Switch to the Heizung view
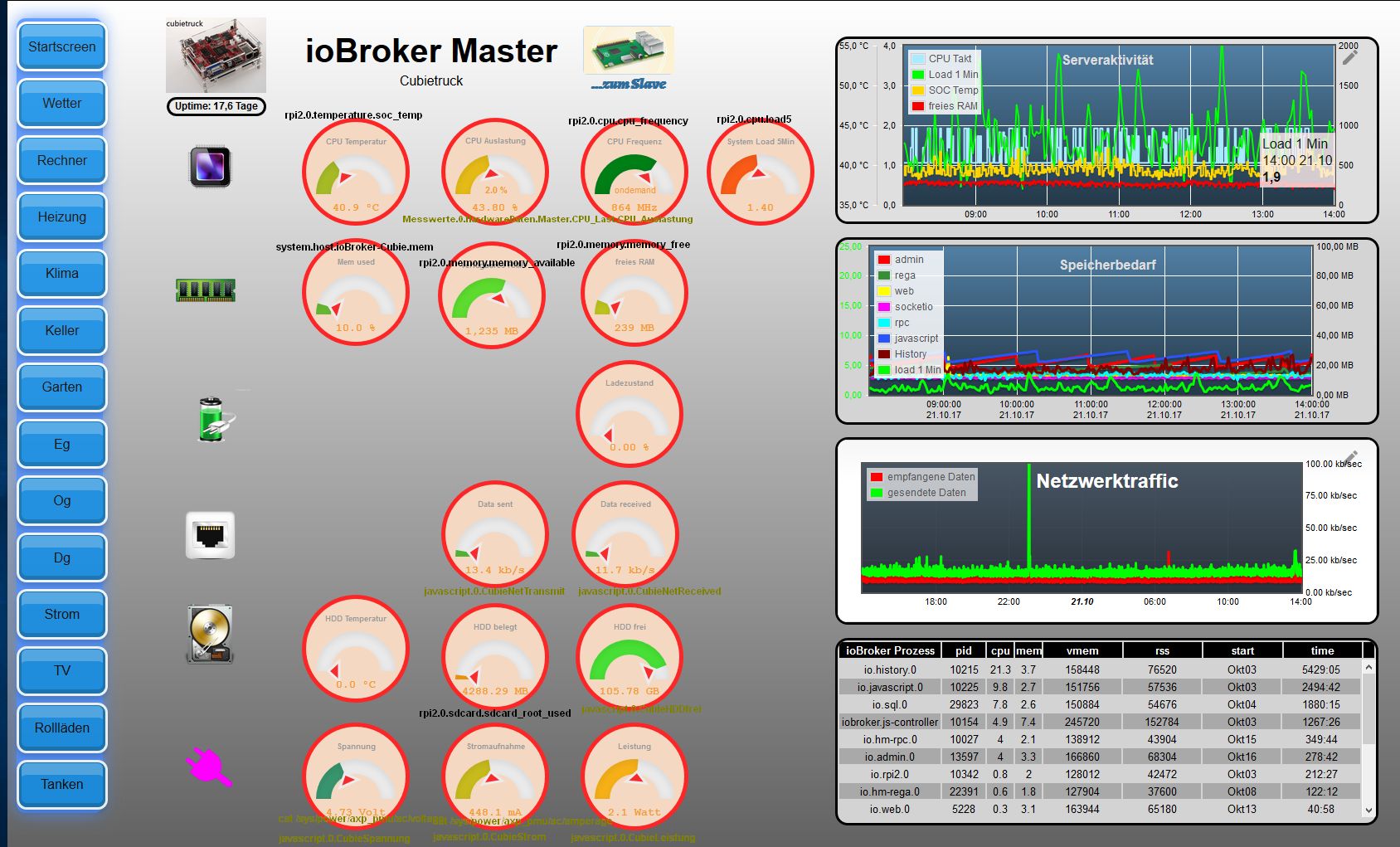Image resolution: width=1400 pixels, height=847 pixels. click(62, 217)
